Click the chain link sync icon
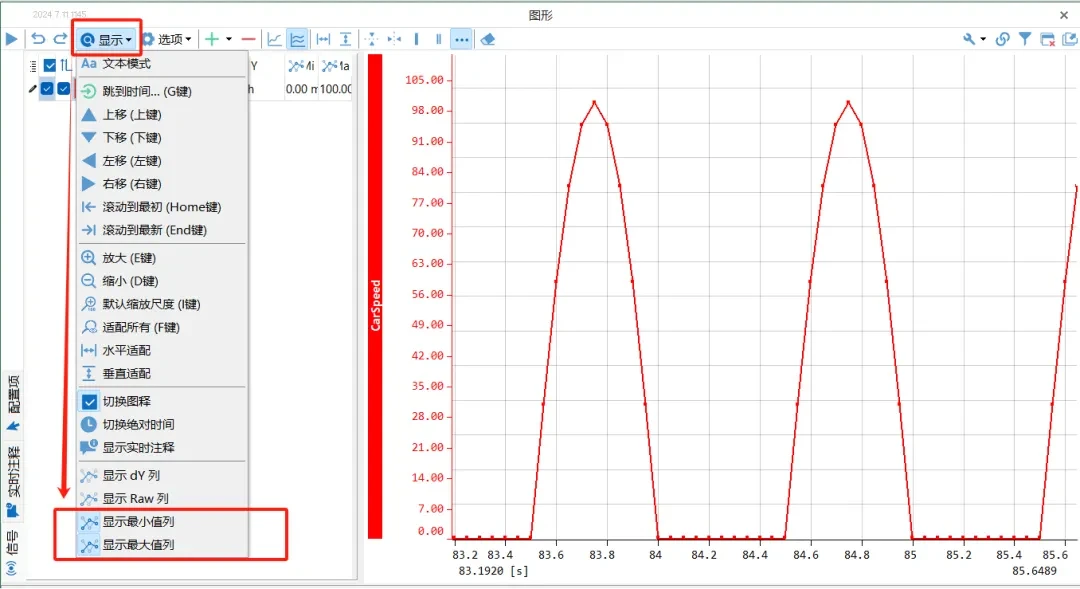1080x589 pixels. click(1003, 39)
